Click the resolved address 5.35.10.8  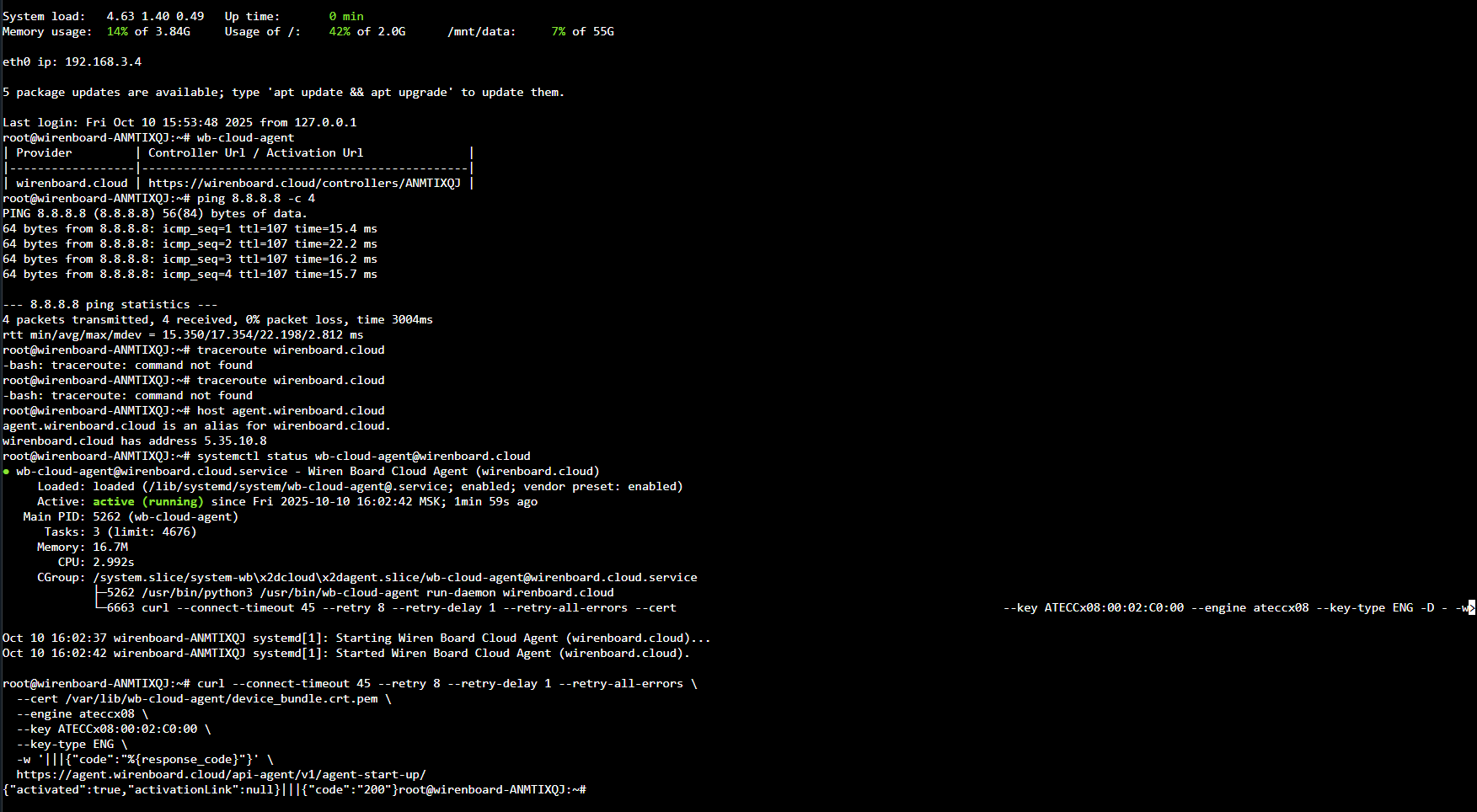pos(235,441)
